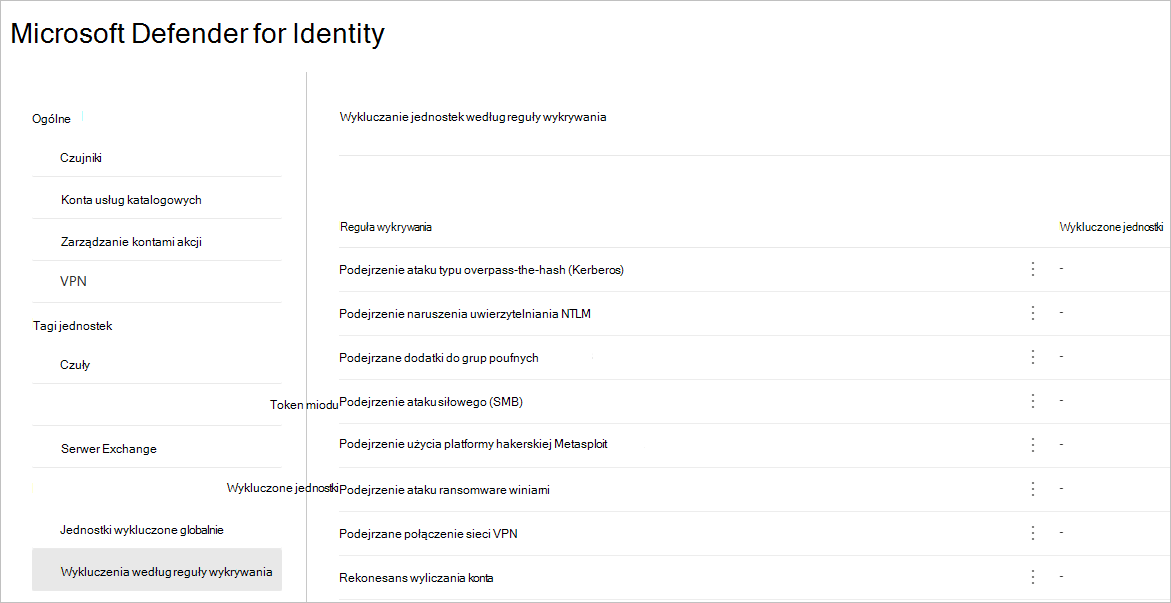Sort by Reguła wykrywania column header
Screen dimensions: 1171x603
(386, 227)
